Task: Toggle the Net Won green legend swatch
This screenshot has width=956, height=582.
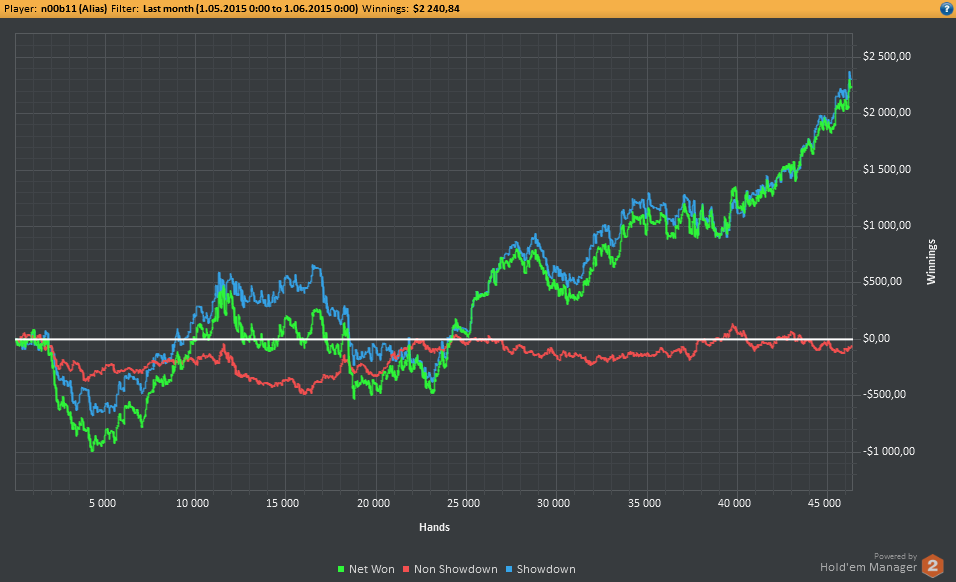Action: click(341, 569)
